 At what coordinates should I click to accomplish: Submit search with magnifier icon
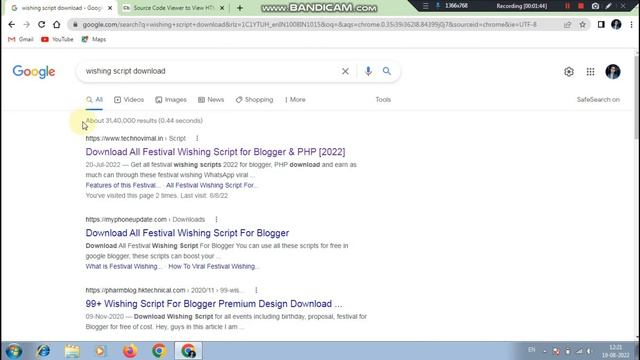point(387,71)
